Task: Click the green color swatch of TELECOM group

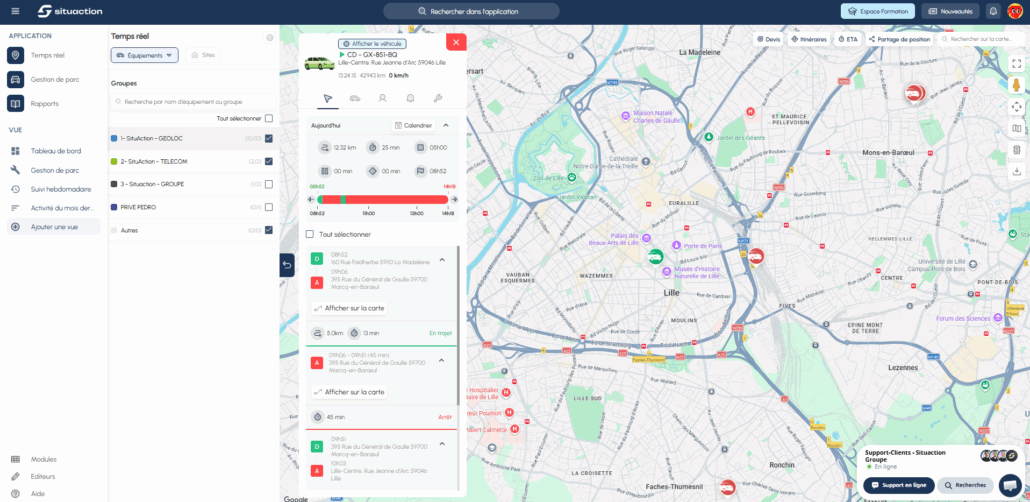Action: 114,162
